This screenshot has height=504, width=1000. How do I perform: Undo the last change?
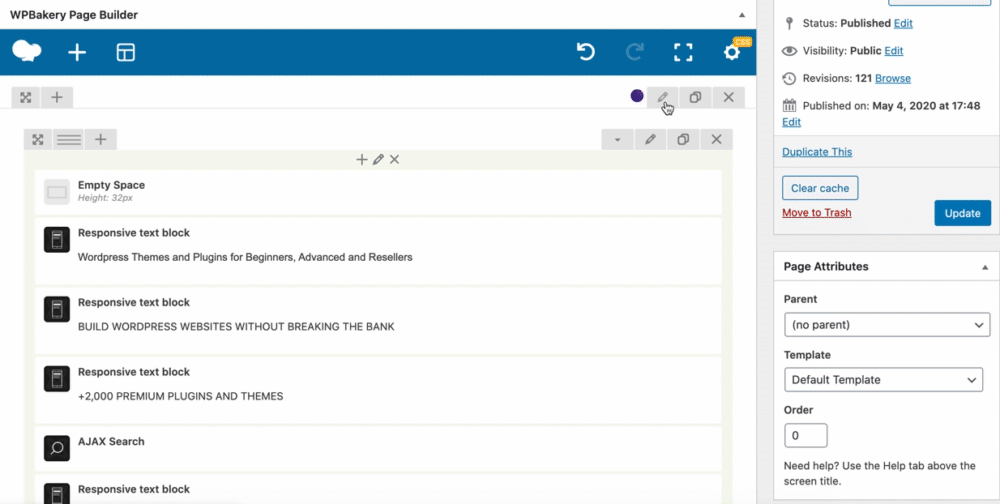click(x=585, y=52)
